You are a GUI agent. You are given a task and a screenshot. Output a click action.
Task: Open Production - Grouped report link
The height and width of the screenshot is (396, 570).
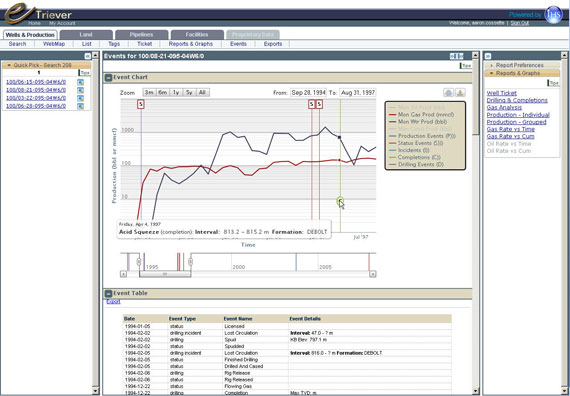(517, 122)
